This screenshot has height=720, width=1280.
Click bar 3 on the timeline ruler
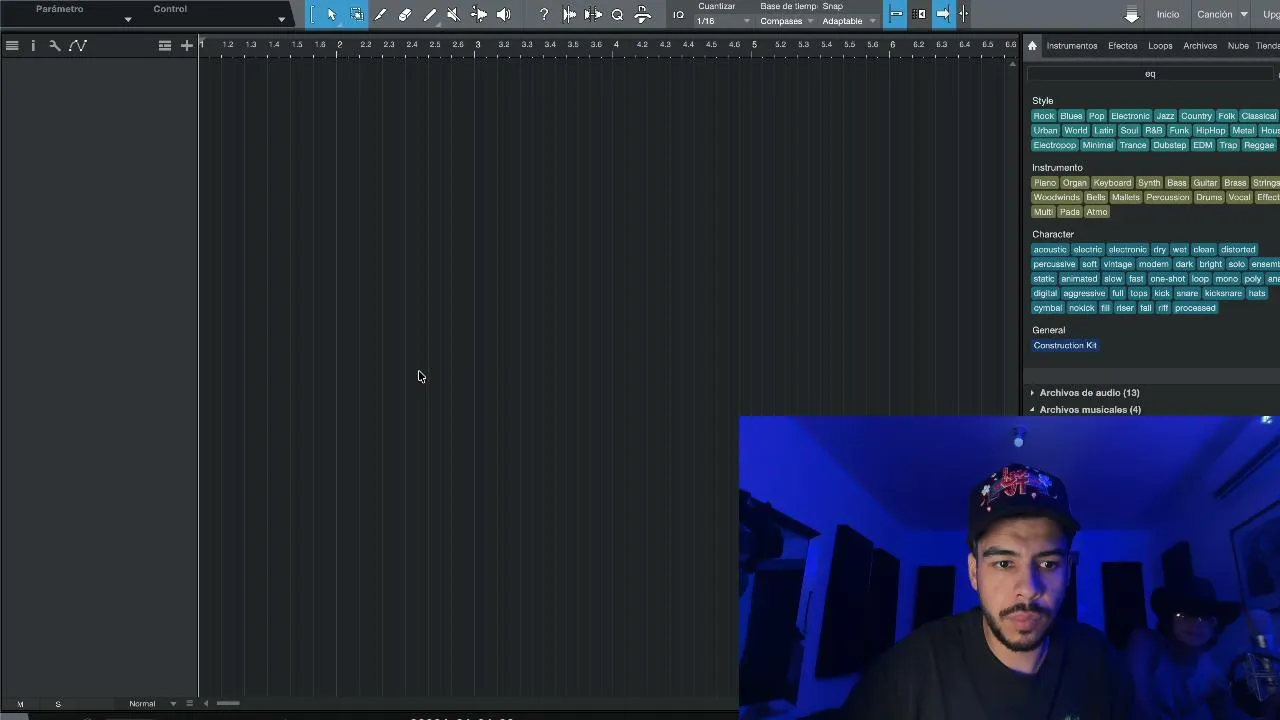(477, 45)
